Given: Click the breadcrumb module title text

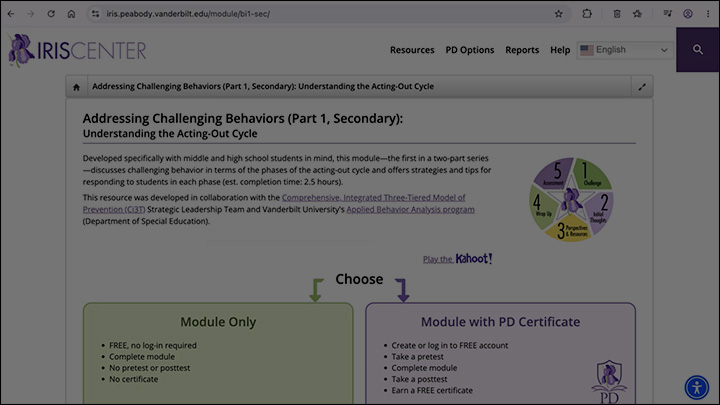Looking at the screenshot, I should (263, 86).
